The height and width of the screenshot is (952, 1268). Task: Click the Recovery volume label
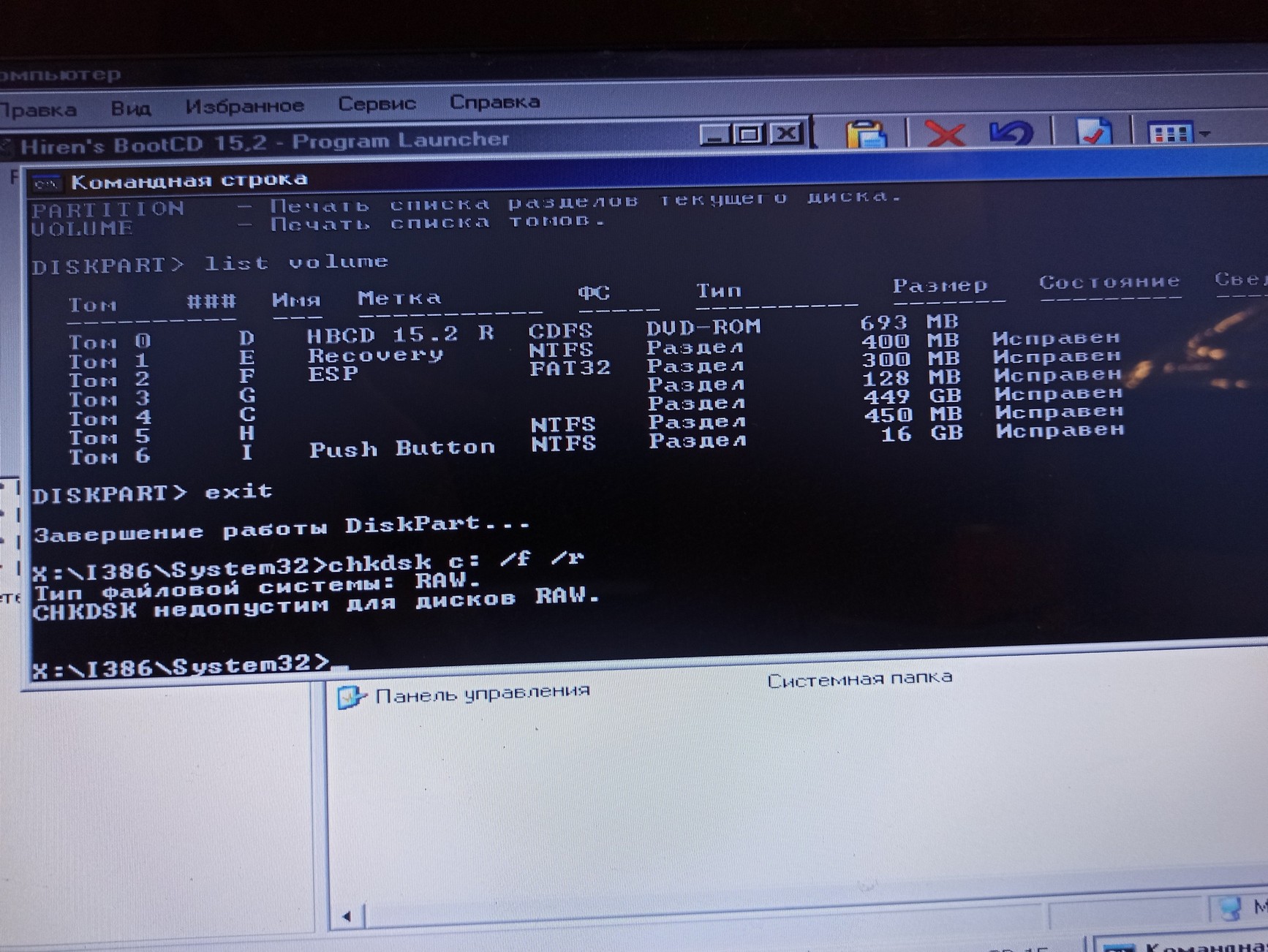tap(375, 355)
